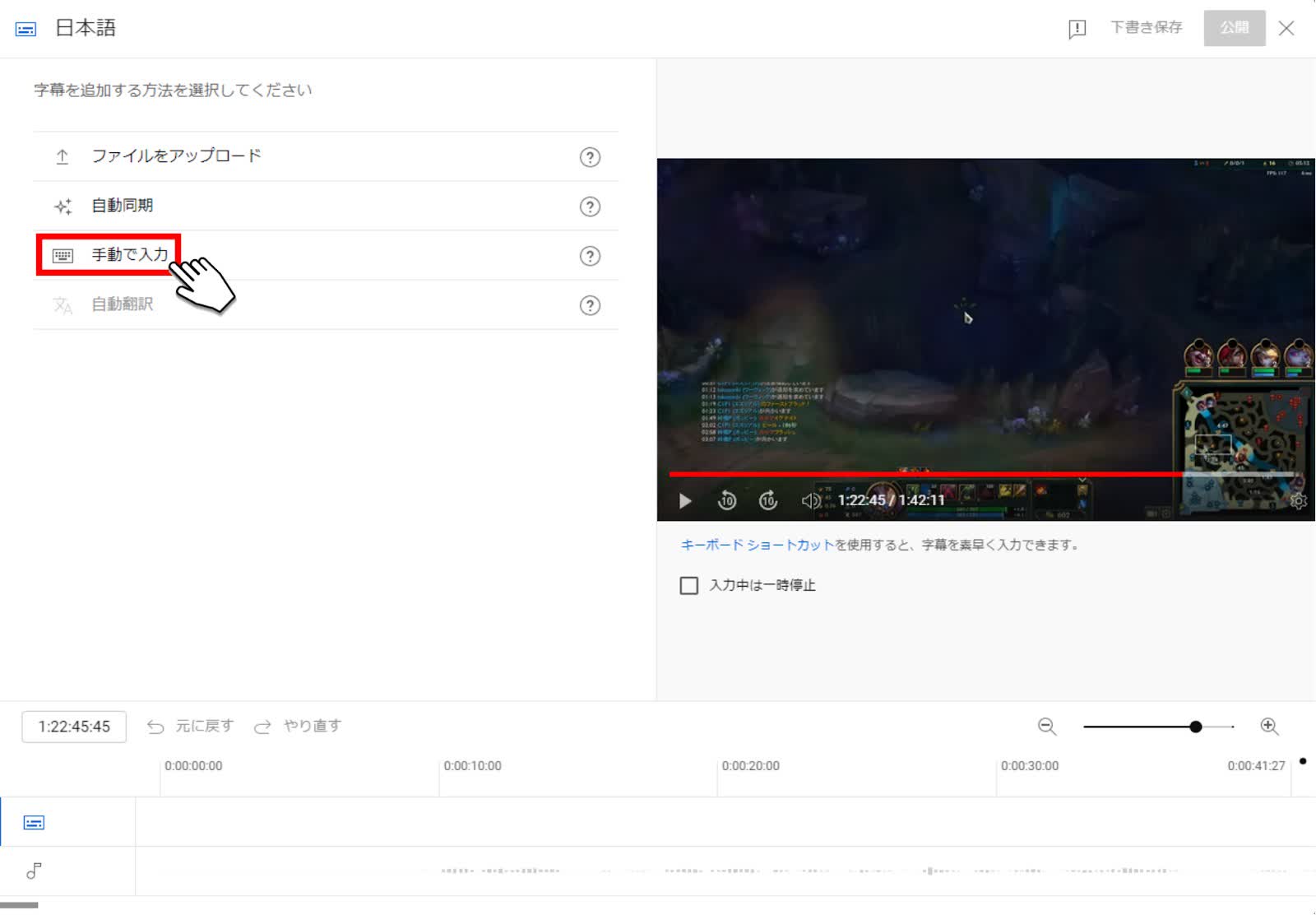The image size is (1316, 915).
Task: Click 下書き保存 to save the draft
Action: (x=1146, y=27)
